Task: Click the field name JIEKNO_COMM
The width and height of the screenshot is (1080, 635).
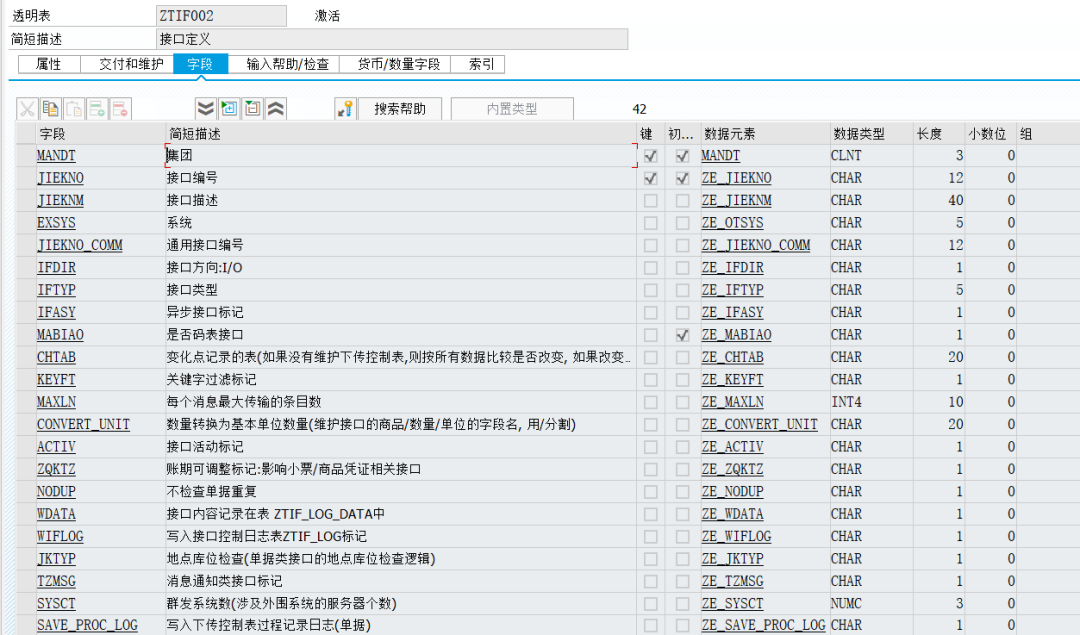Action: coord(80,245)
